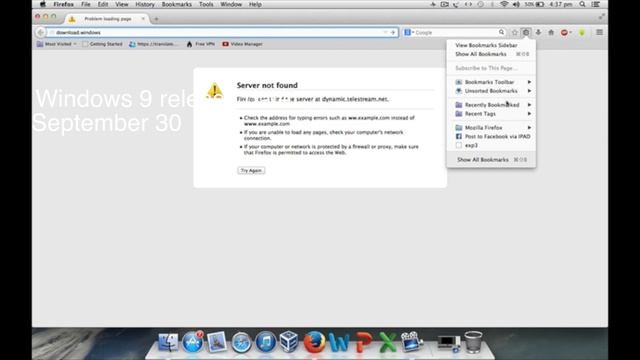Enter full screen with corner arrows

(602, 17)
